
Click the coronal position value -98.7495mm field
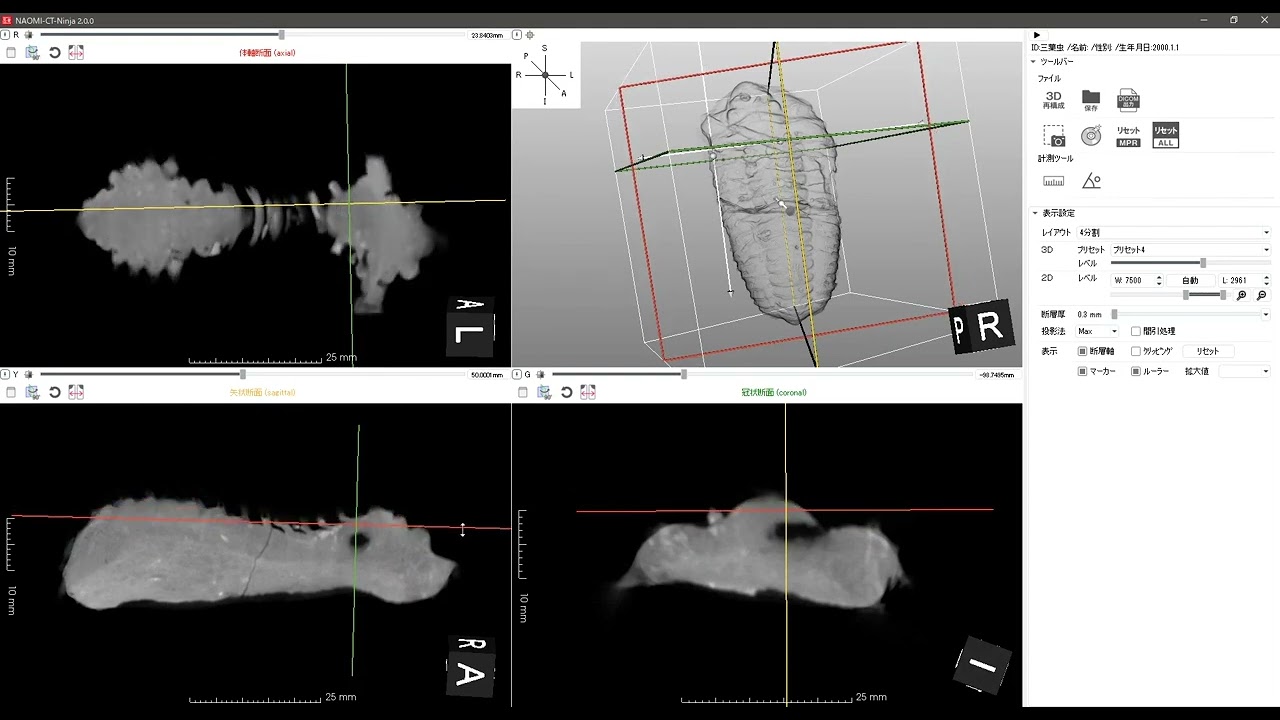click(996, 375)
